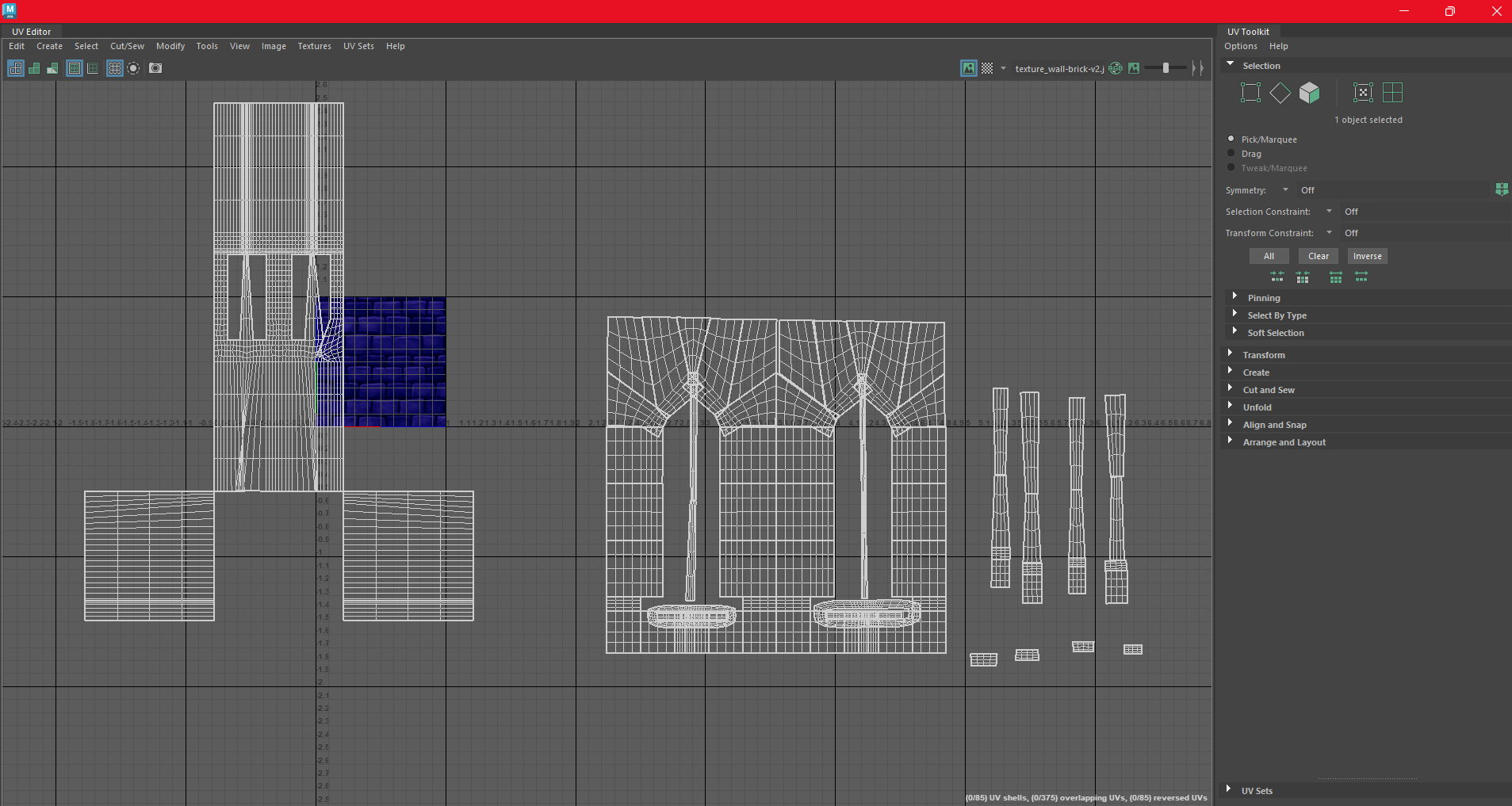Screen dimensions: 1512x806
Task: Toggle RGB channel display icon
Action: (x=1116, y=68)
